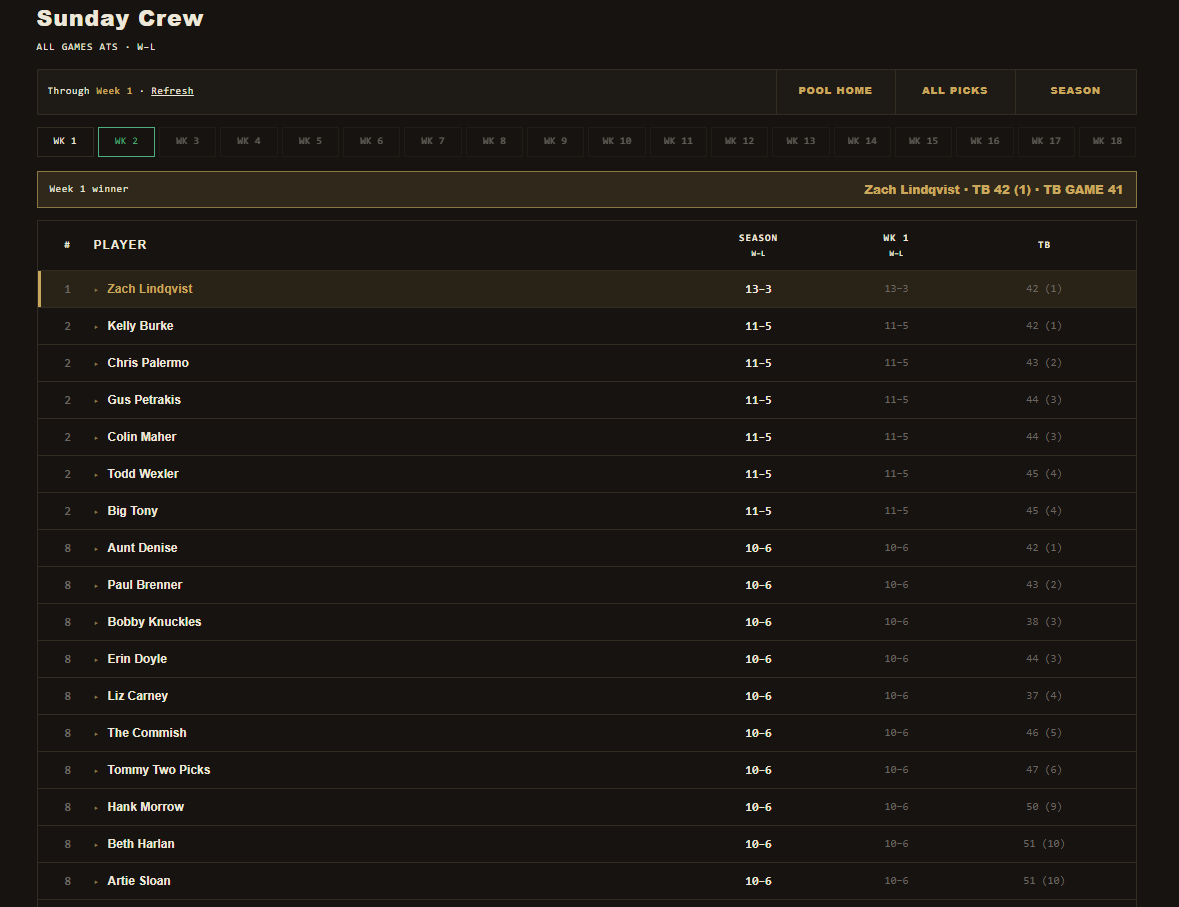Expand Zach Lindqvist's row triangle
Viewport: 1179px width, 907px height.
click(96, 290)
